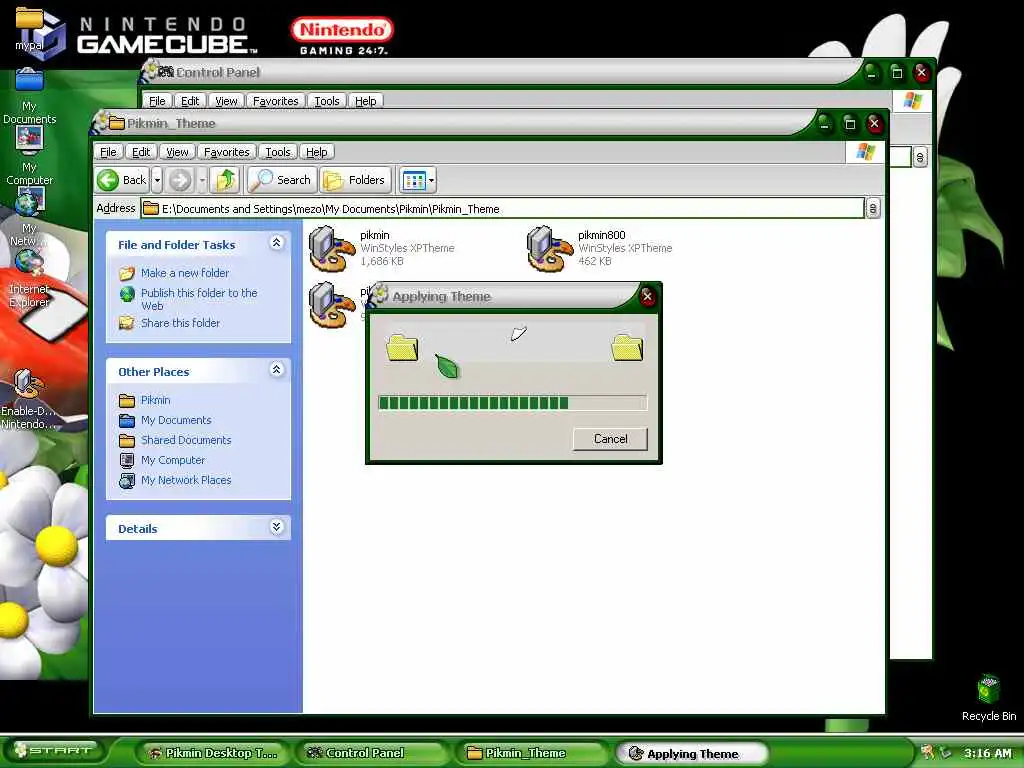Open My Computer link in Other Places
Image resolution: width=1024 pixels, height=768 pixels.
[173, 460]
